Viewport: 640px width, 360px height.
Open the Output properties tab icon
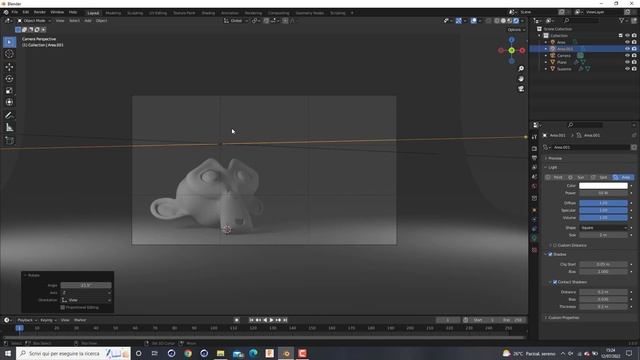pyautogui.click(x=534, y=158)
